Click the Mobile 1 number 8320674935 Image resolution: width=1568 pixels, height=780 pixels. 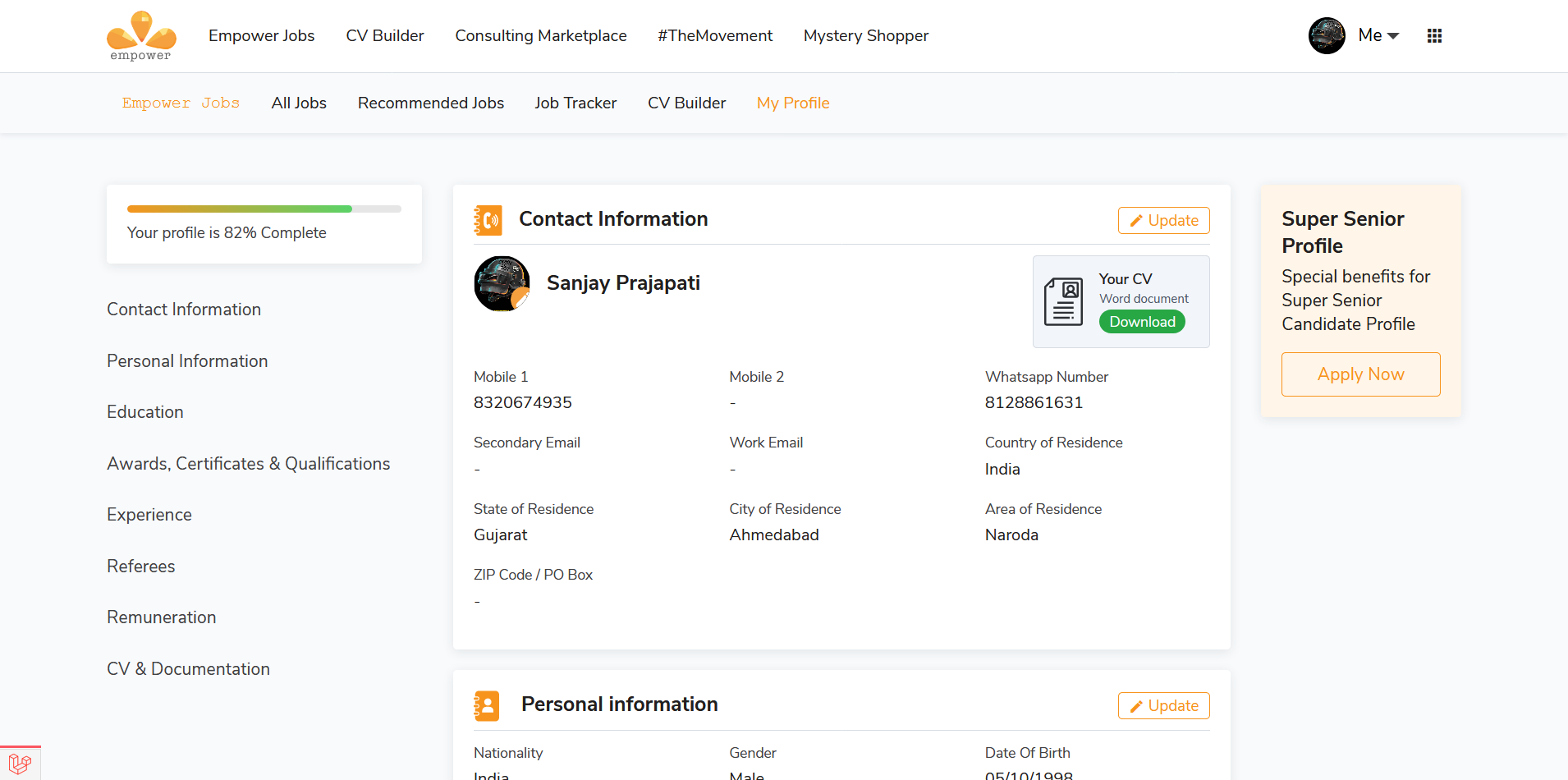click(x=523, y=402)
